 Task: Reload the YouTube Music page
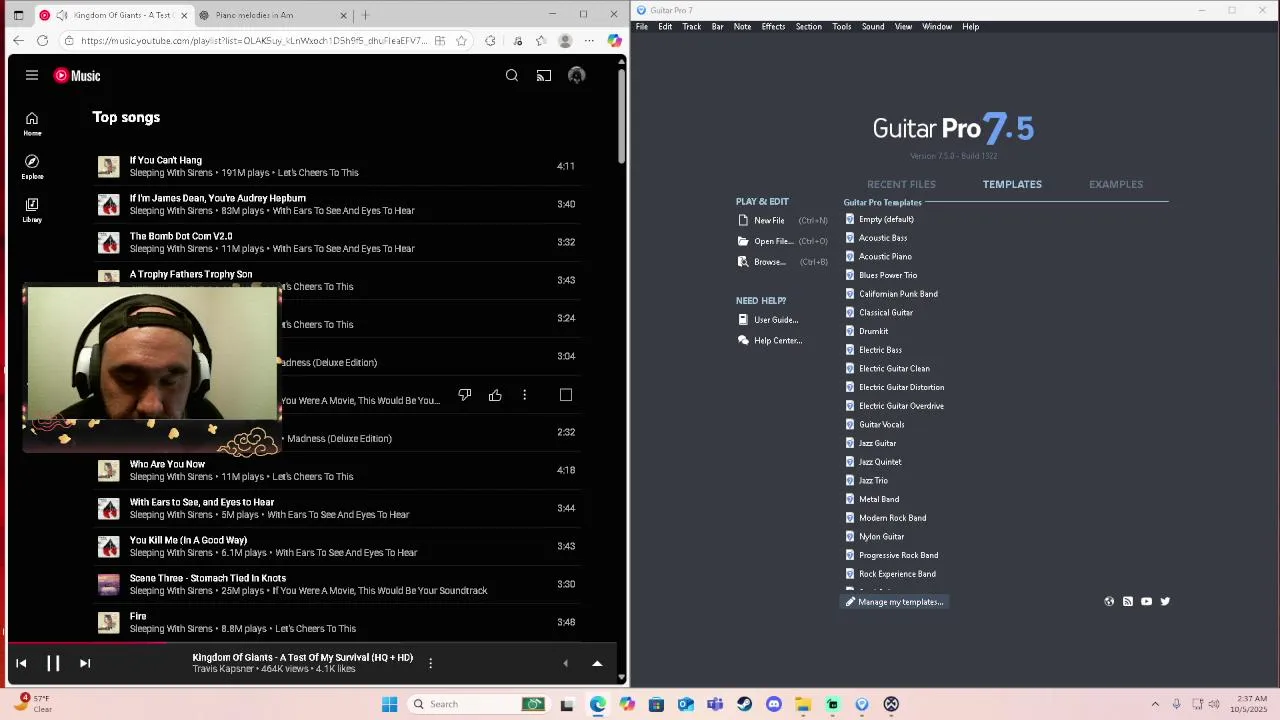[x=42, y=41]
